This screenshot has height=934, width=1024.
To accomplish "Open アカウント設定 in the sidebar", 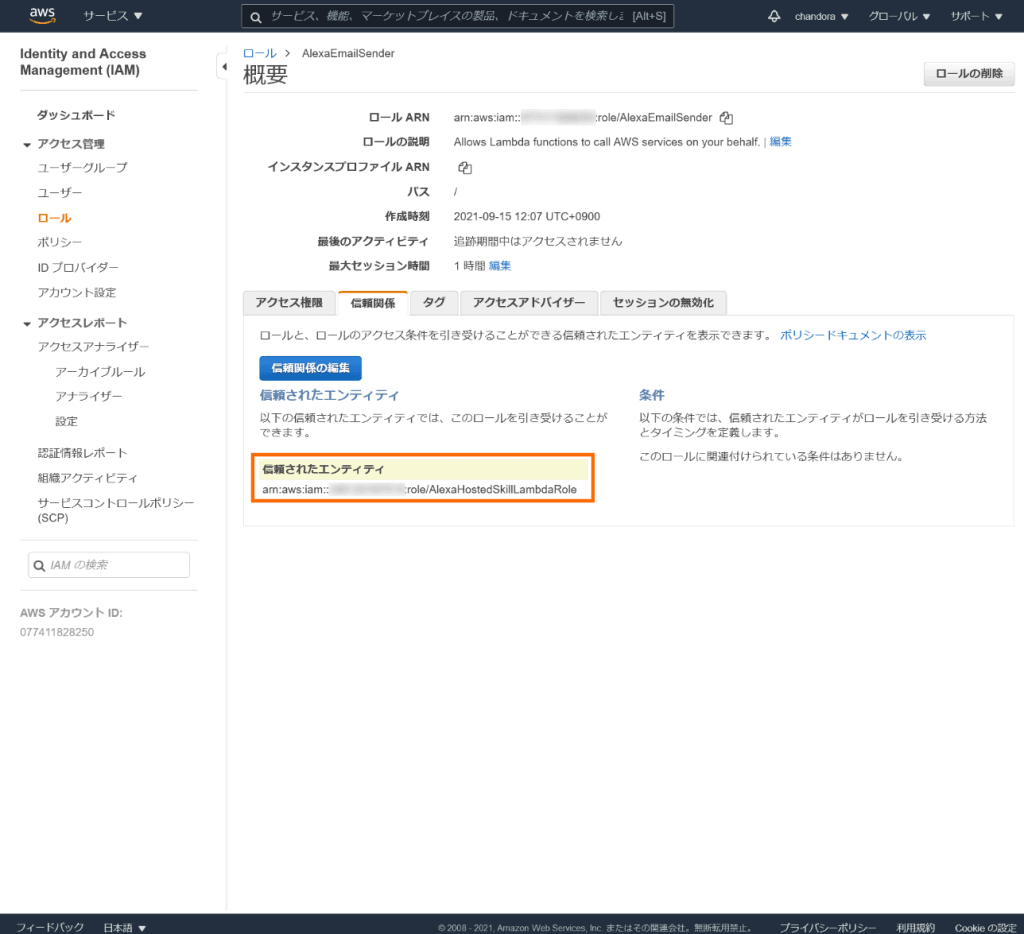I will coord(77,293).
